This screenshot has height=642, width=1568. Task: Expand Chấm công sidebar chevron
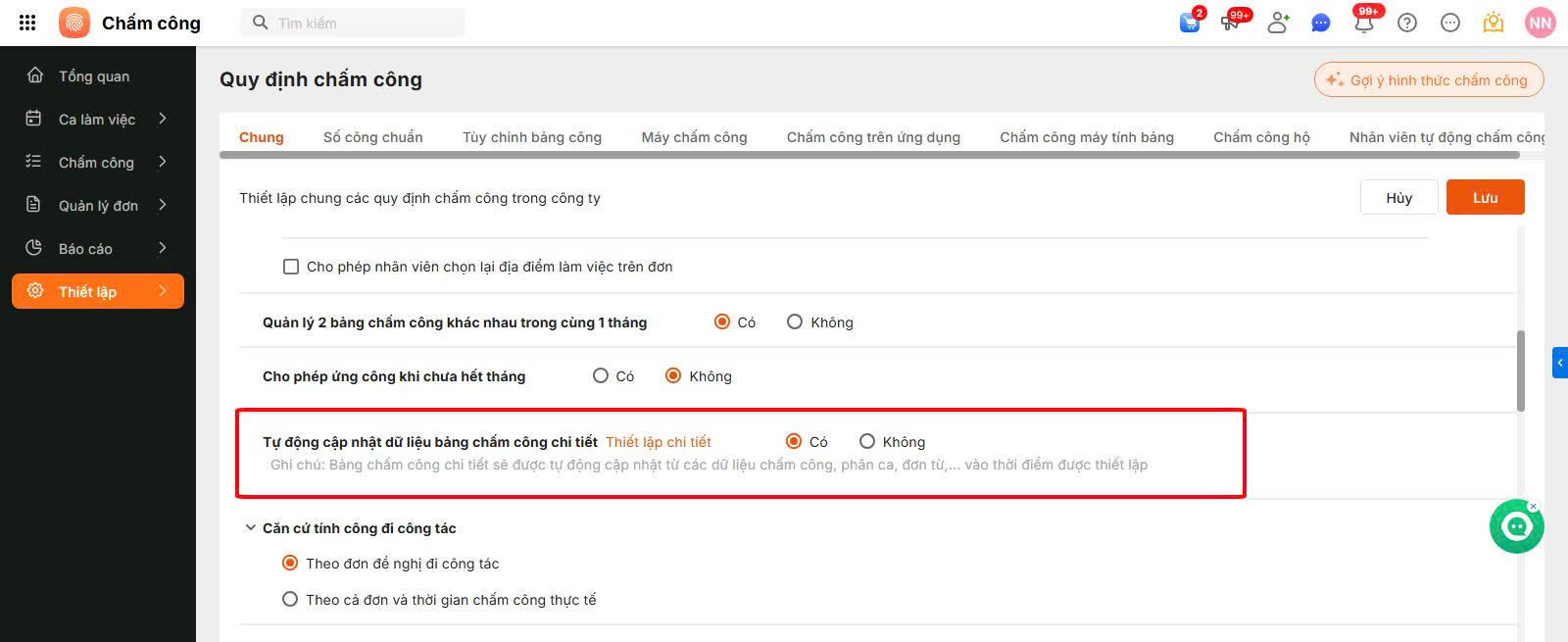(163, 162)
